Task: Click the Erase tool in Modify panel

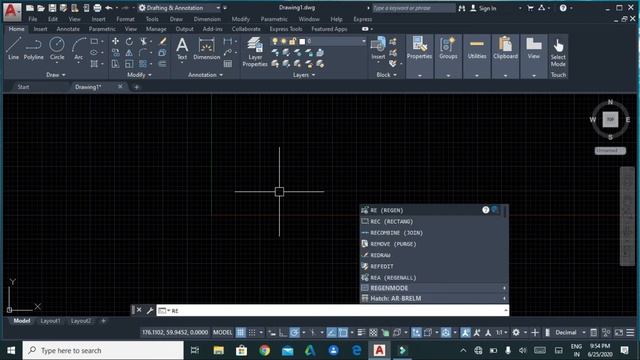Action: [x=162, y=41]
